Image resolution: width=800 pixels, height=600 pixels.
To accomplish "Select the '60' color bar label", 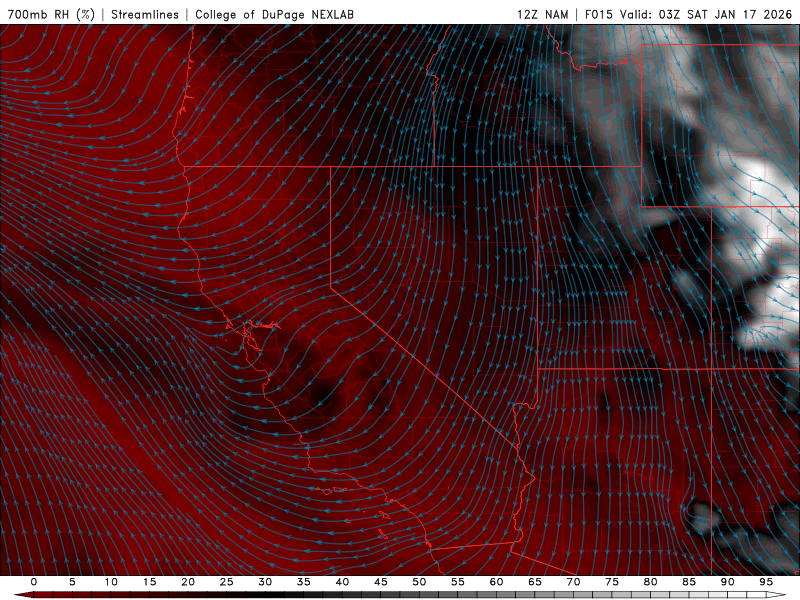I will (x=496, y=582).
